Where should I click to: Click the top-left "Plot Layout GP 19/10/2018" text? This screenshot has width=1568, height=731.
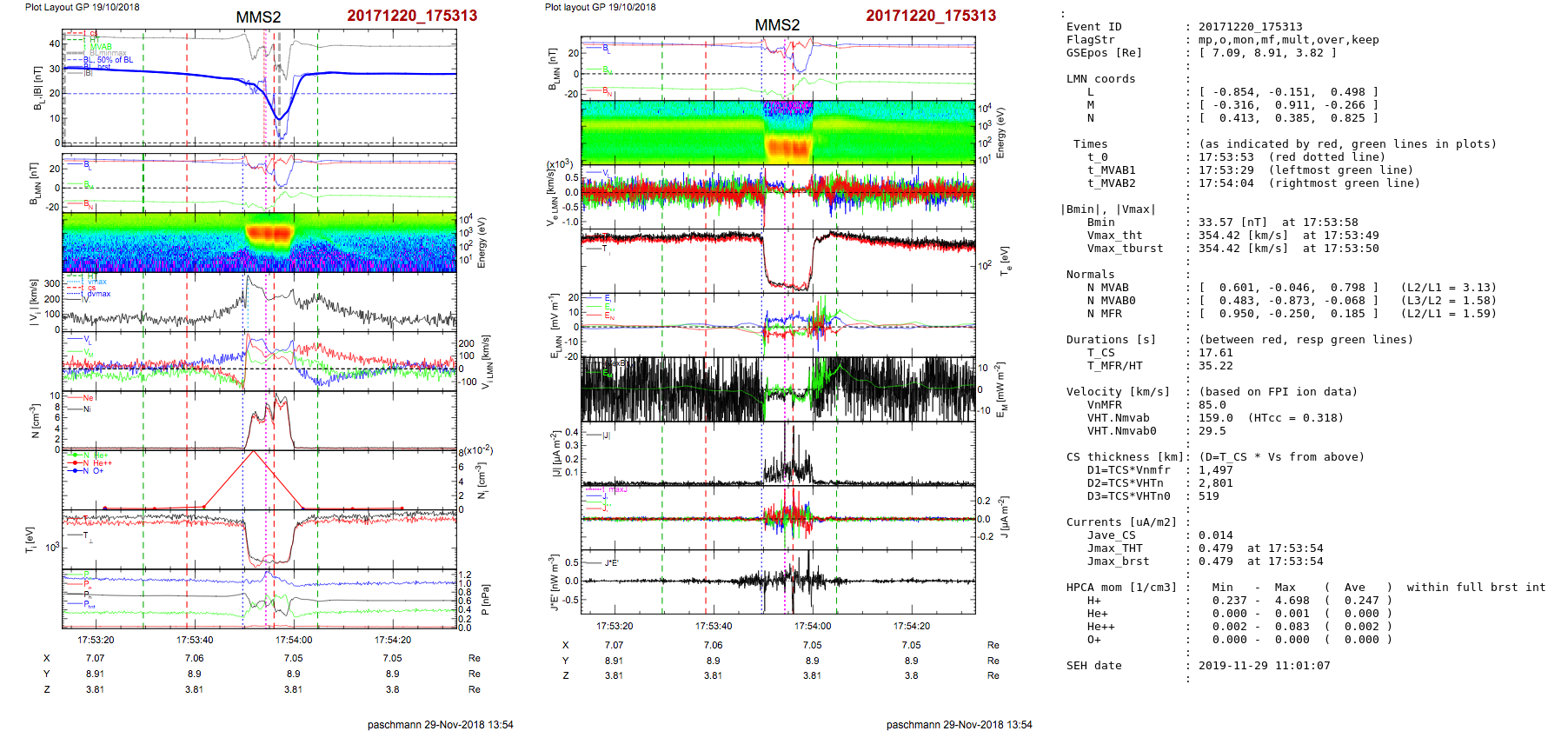click(x=82, y=7)
